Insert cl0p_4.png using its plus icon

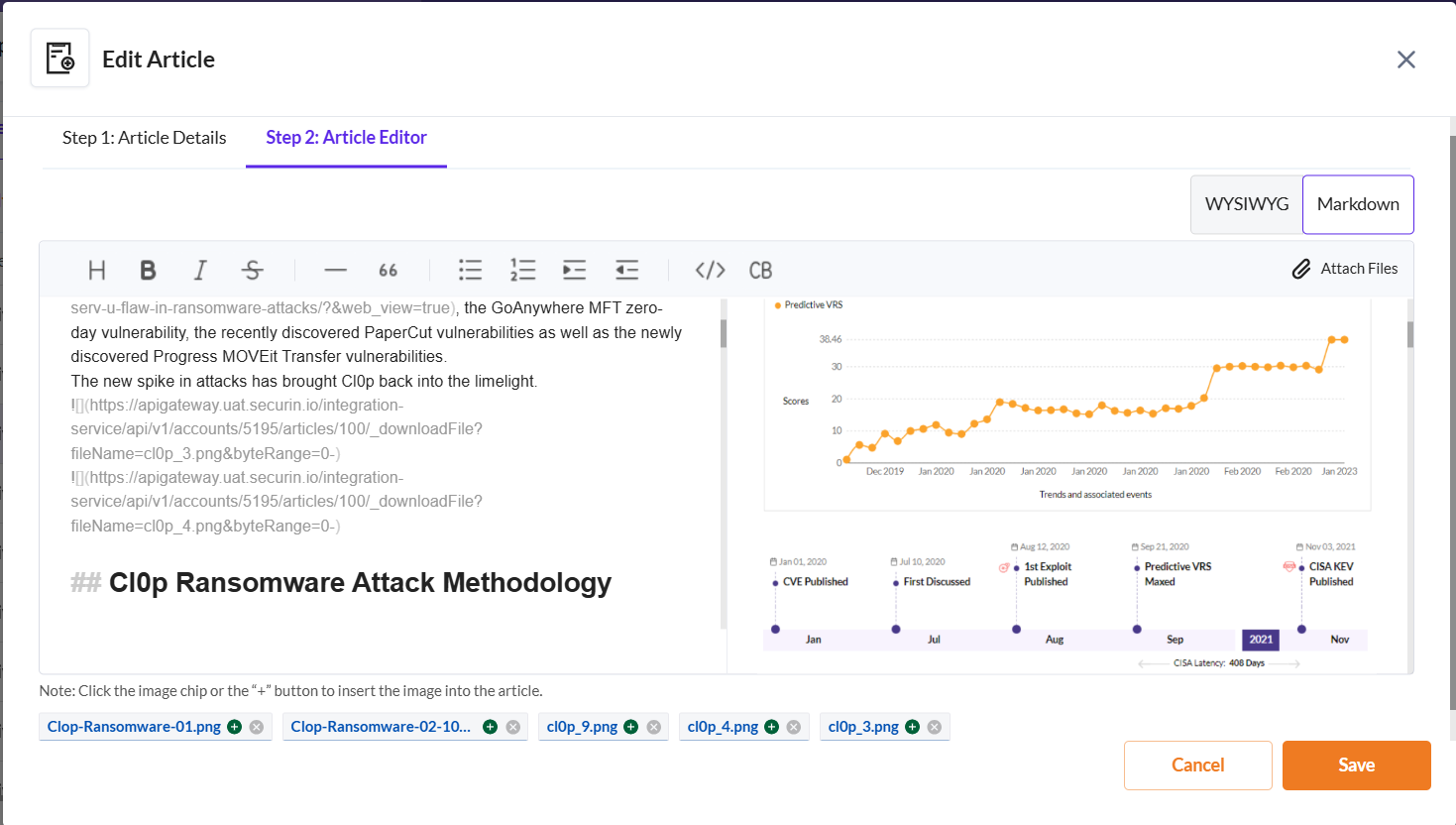[x=772, y=727]
